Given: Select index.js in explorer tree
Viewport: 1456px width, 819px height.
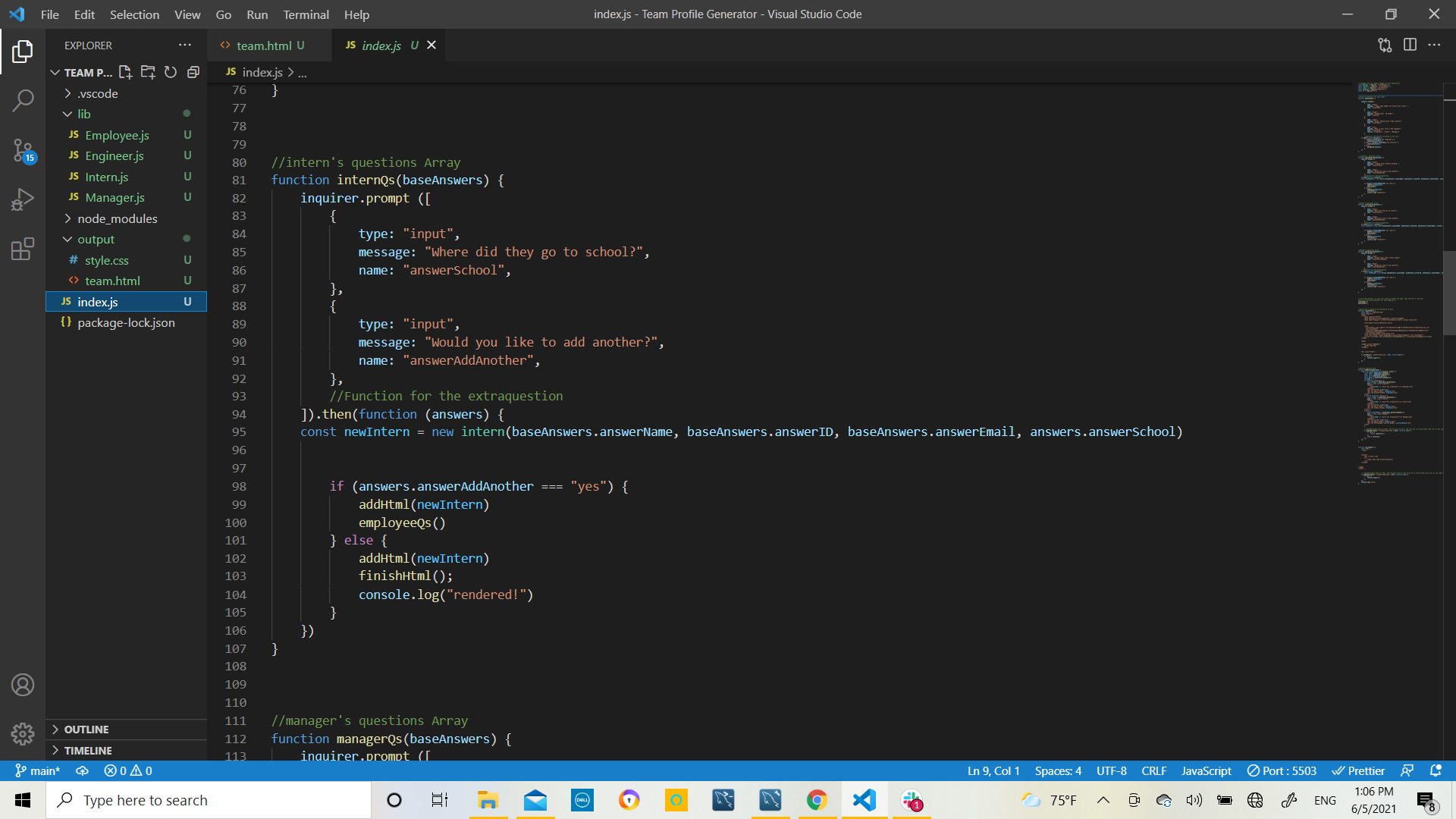Looking at the screenshot, I should (x=126, y=302).
